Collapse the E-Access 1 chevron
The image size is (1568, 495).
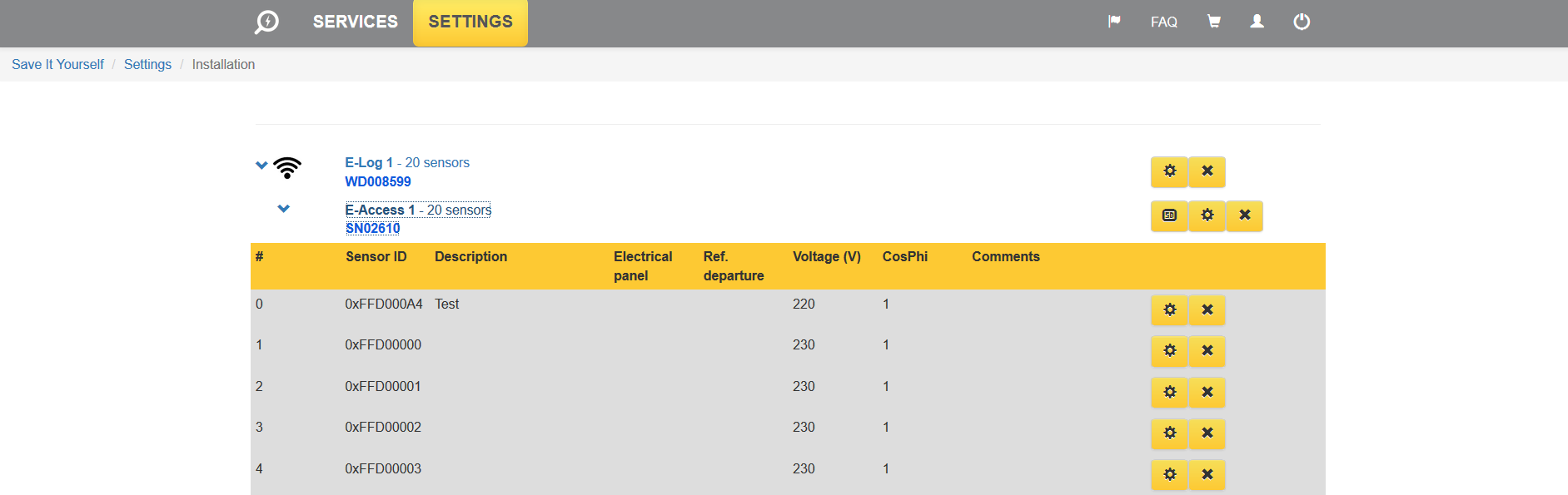coord(284,209)
